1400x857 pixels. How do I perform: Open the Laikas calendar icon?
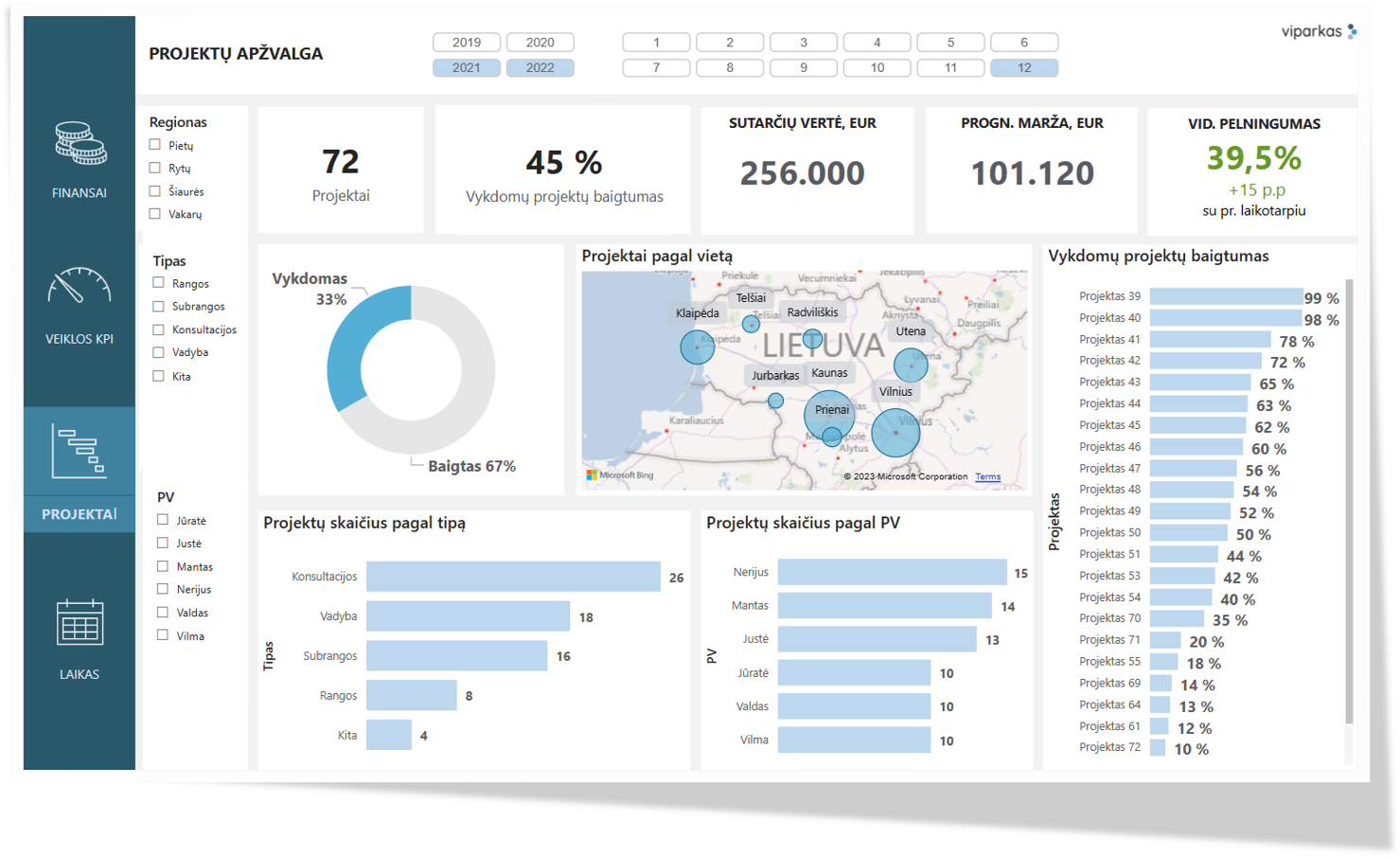[80, 622]
